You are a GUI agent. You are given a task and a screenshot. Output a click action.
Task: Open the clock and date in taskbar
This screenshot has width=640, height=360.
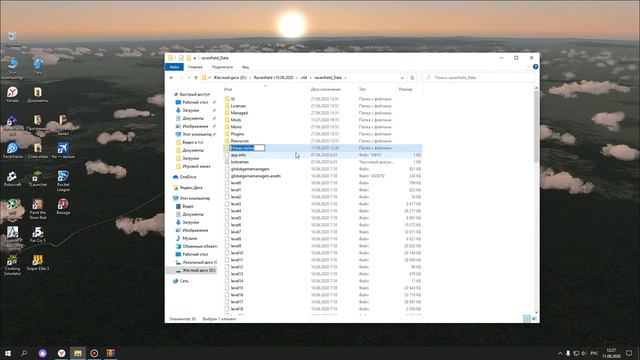click(x=611, y=353)
